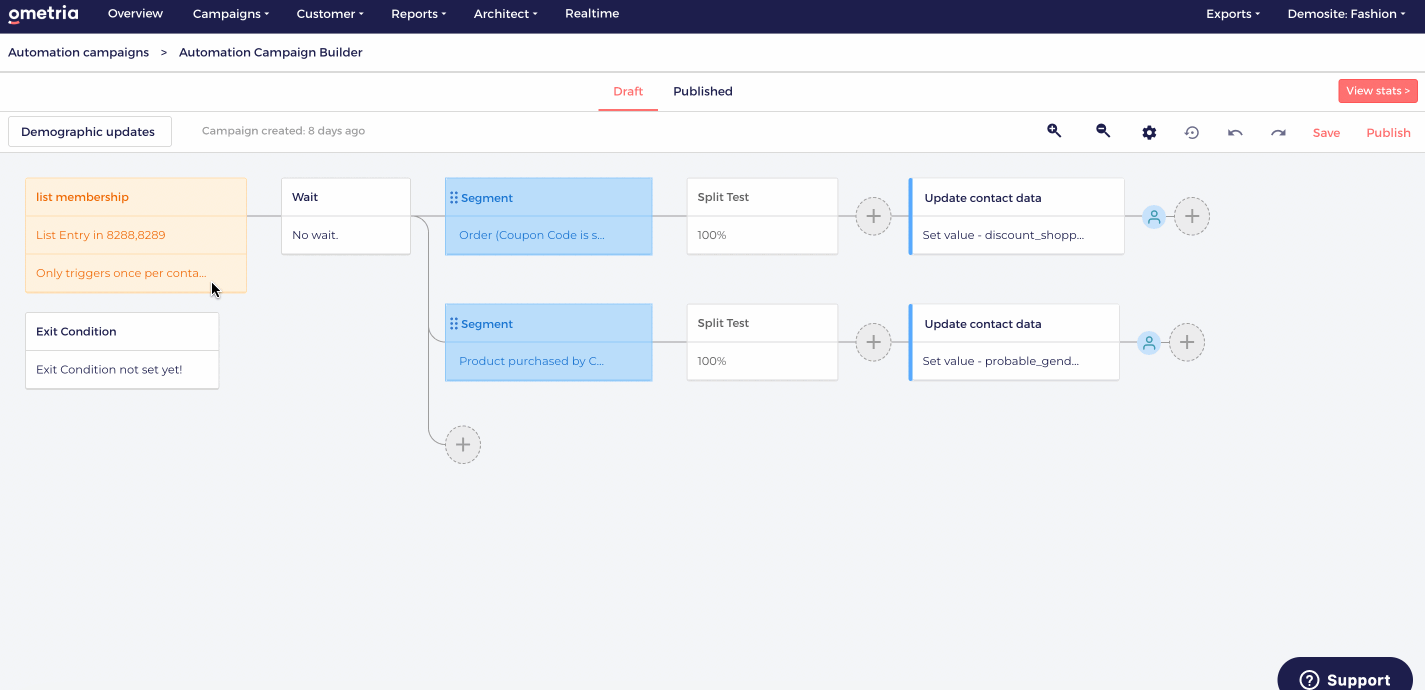Image resolution: width=1425 pixels, height=690 pixels.
Task: Add node after probable_gender contact icon
Action: [x=1187, y=342]
